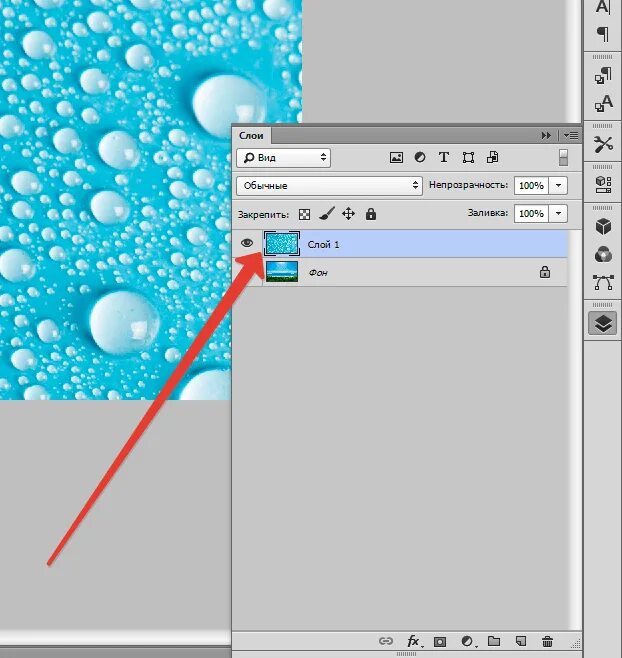Screen dimensions: 622x658
Task: Expand the Заливка slider arrow
Action: 558,213
